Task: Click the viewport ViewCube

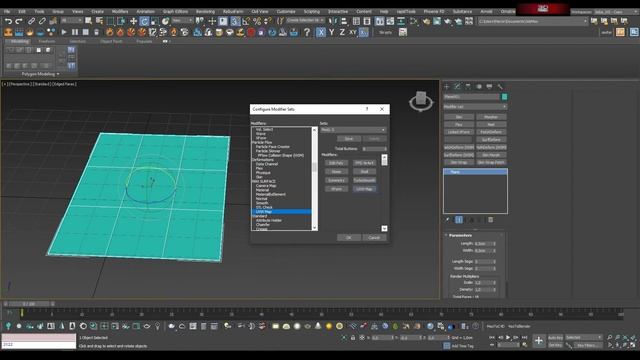Action: pos(421,101)
